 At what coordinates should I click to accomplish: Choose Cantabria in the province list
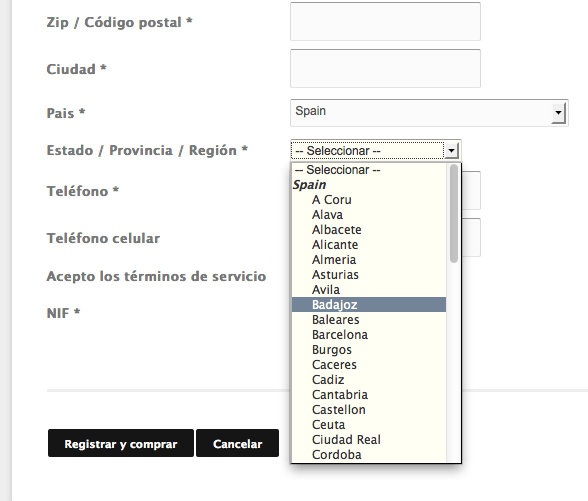(x=369, y=394)
